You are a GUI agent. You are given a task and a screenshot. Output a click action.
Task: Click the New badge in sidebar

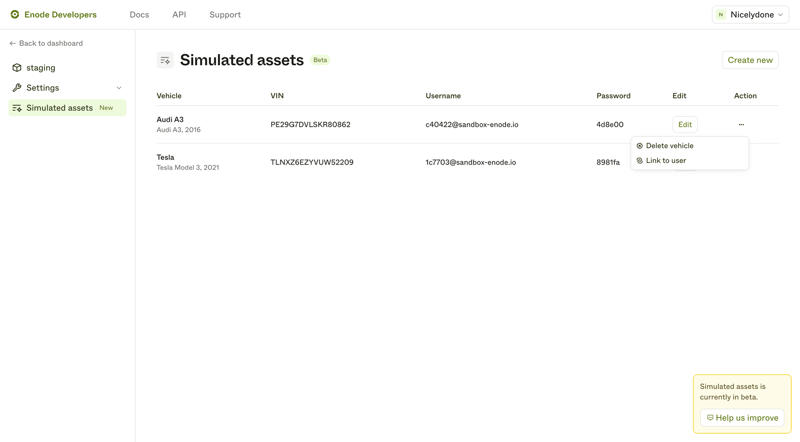[x=106, y=108]
